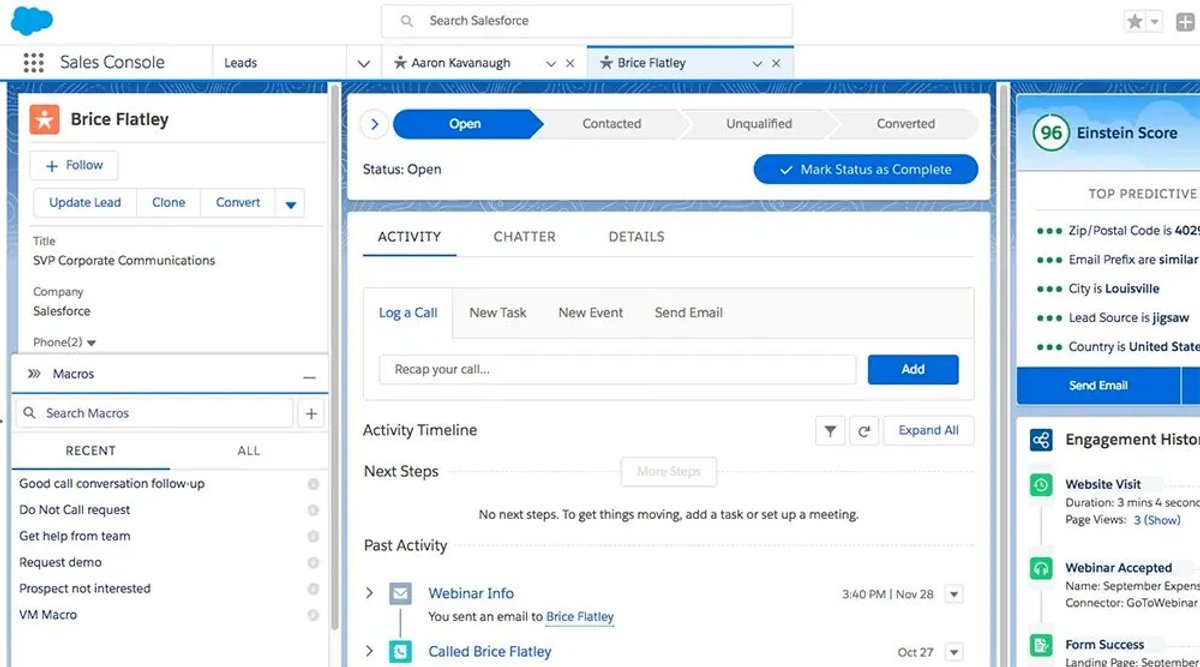The height and width of the screenshot is (667, 1200).
Task: Refresh the activity timeline
Action: 864,431
